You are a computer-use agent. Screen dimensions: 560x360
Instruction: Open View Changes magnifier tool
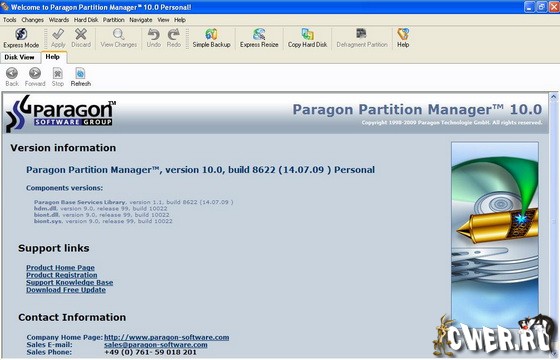point(119,38)
